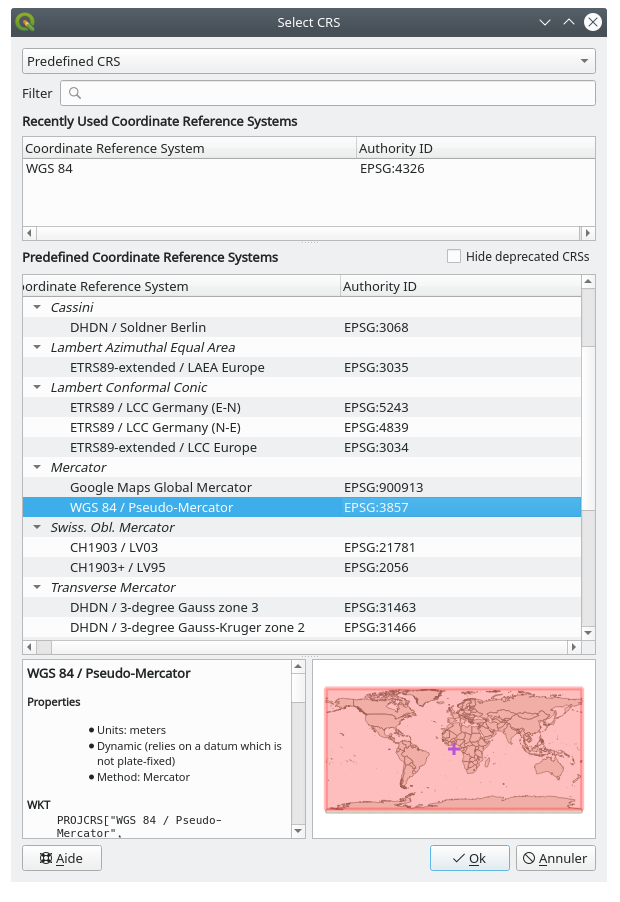This screenshot has height=902, width=620.
Task: Collapse the Mercator projection group
Action: pos(37,467)
